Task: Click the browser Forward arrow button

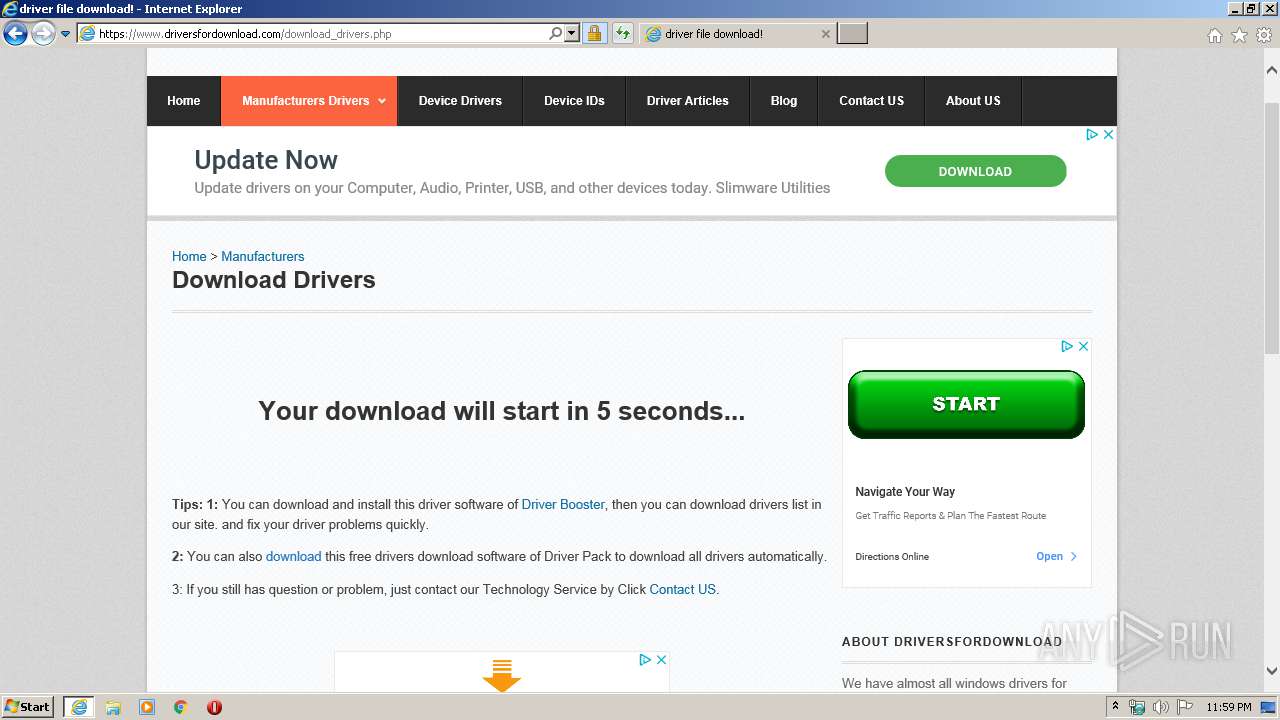Action: [43, 34]
